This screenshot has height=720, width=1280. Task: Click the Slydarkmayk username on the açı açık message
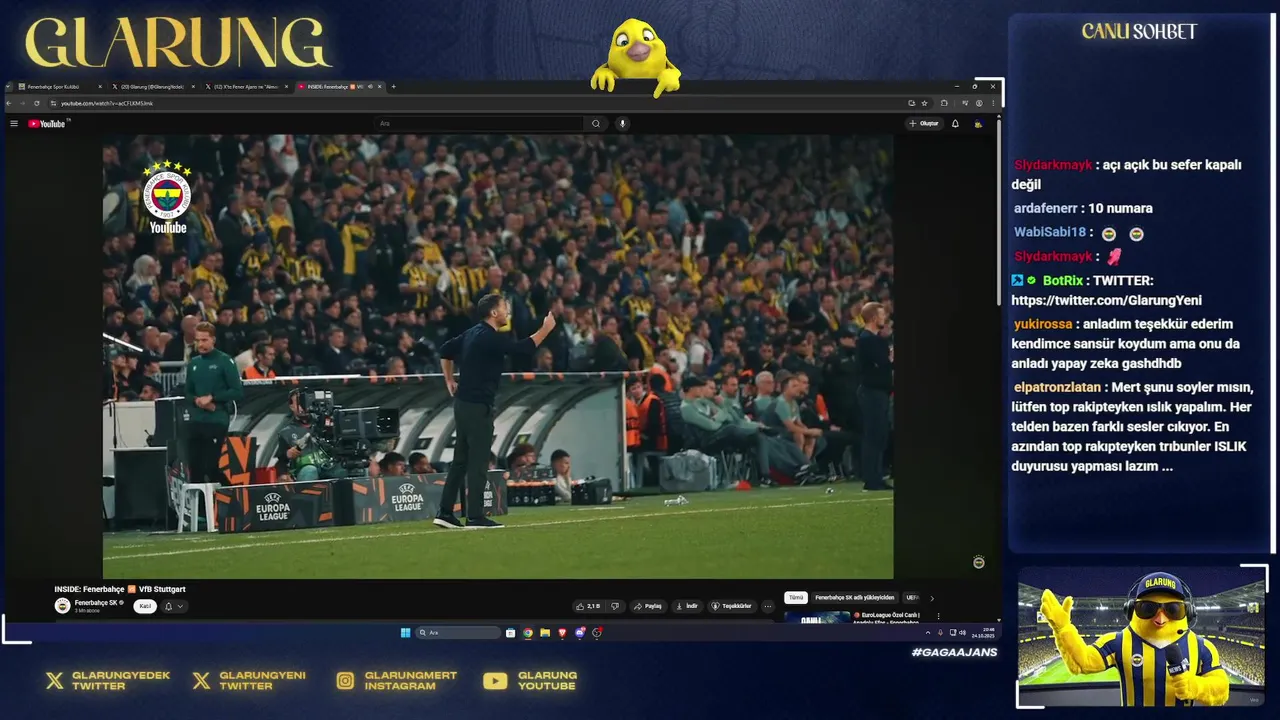point(1053,164)
